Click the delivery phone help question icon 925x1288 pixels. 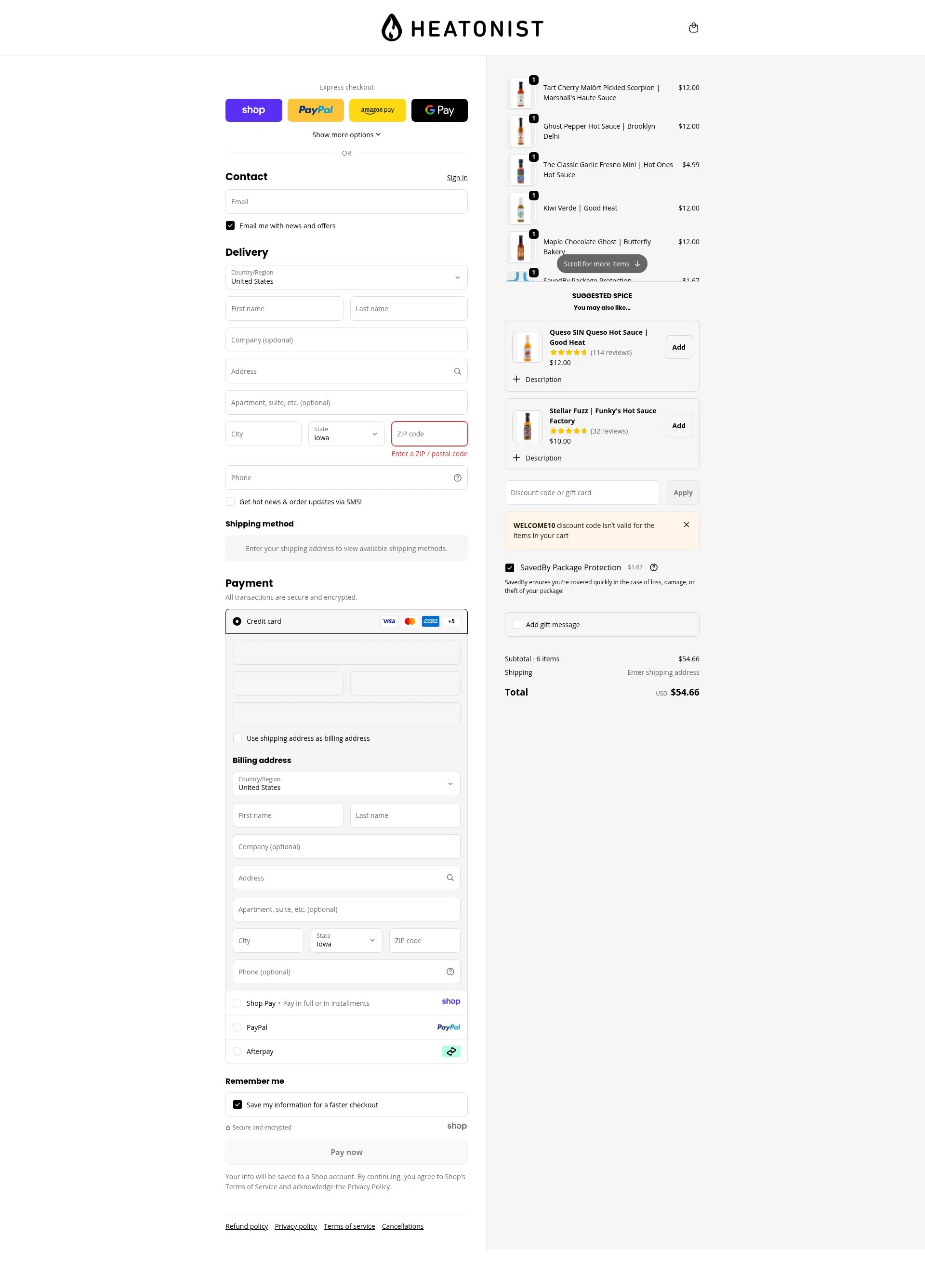(x=457, y=478)
